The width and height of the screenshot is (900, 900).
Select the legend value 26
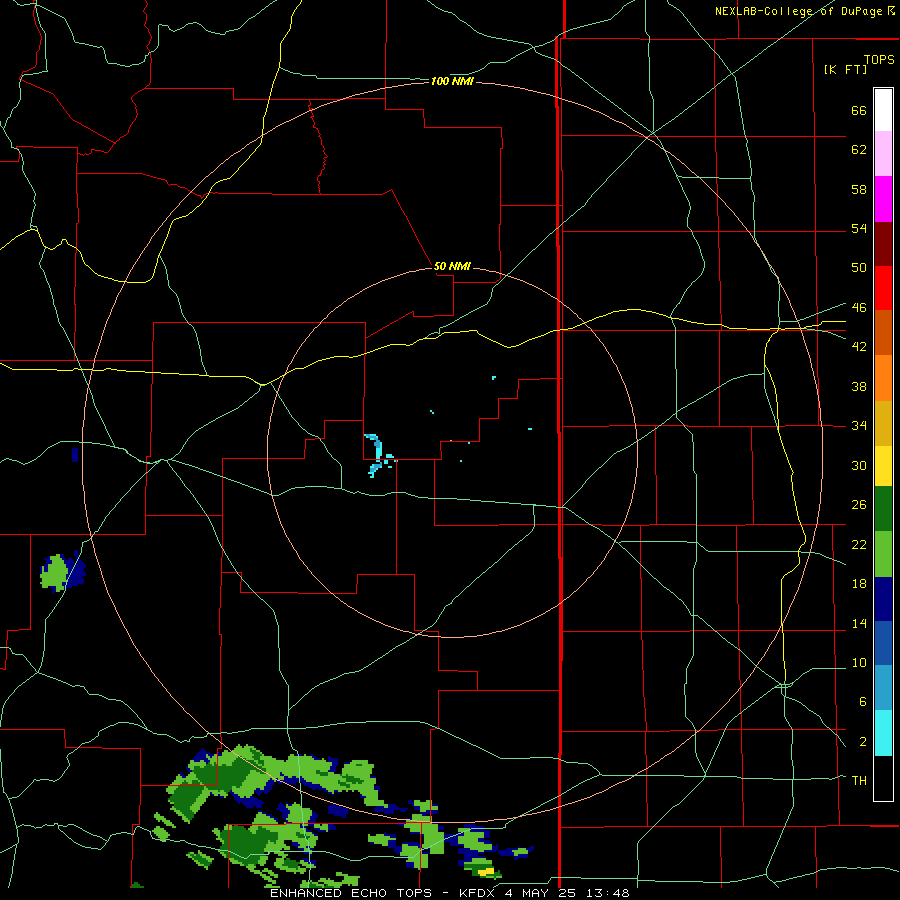pyautogui.click(x=859, y=505)
